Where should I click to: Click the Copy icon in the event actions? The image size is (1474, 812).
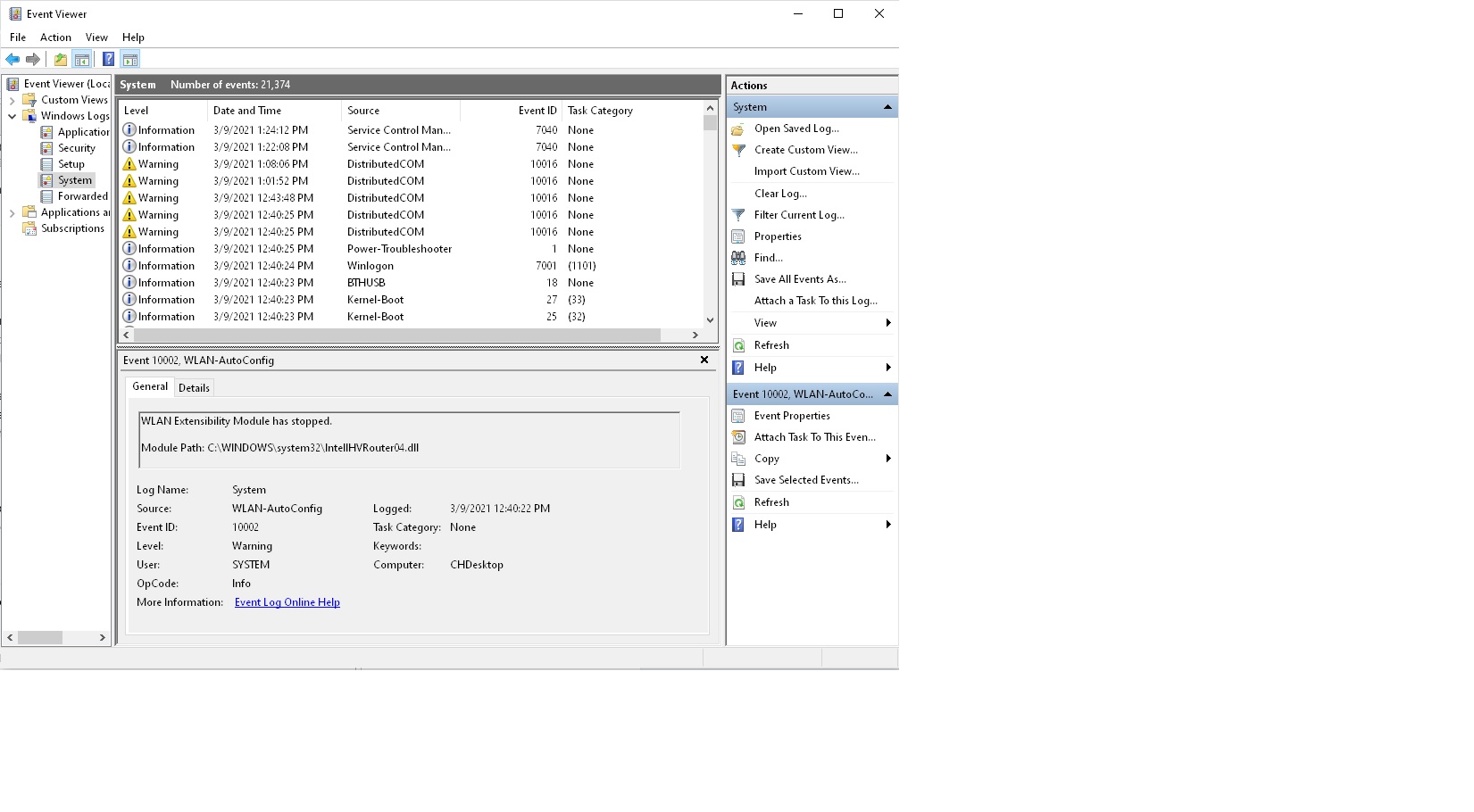738,459
